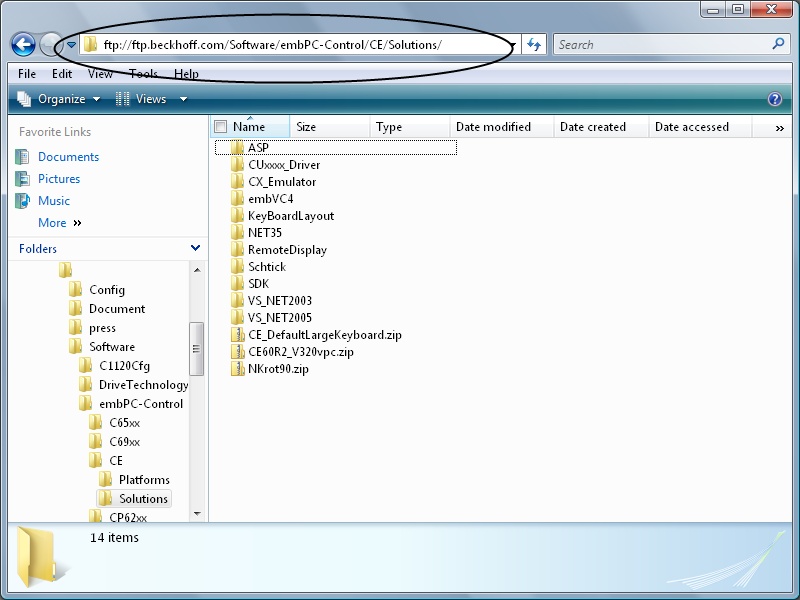The image size is (800, 600).
Task: Open the View menu
Action: click(100, 74)
